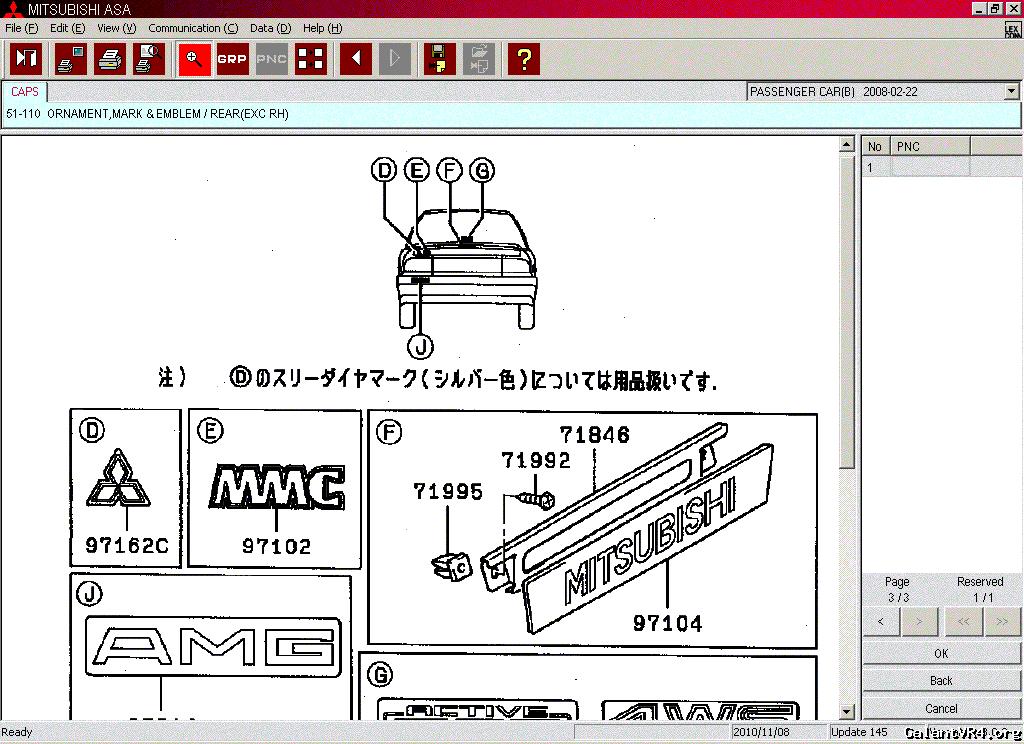Open help with the question mark icon
This screenshot has width=1024, height=744.
[x=523, y=59]
